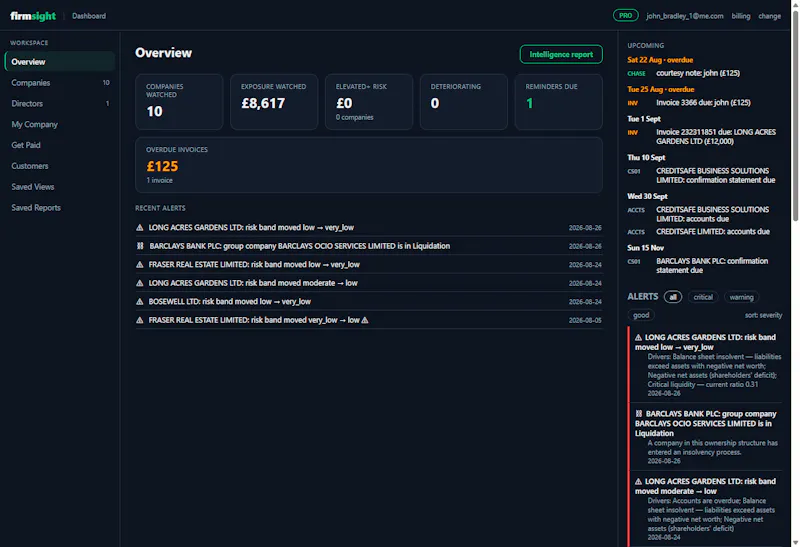
Task: Open the Deteriorating card
Action: (464, 102)
